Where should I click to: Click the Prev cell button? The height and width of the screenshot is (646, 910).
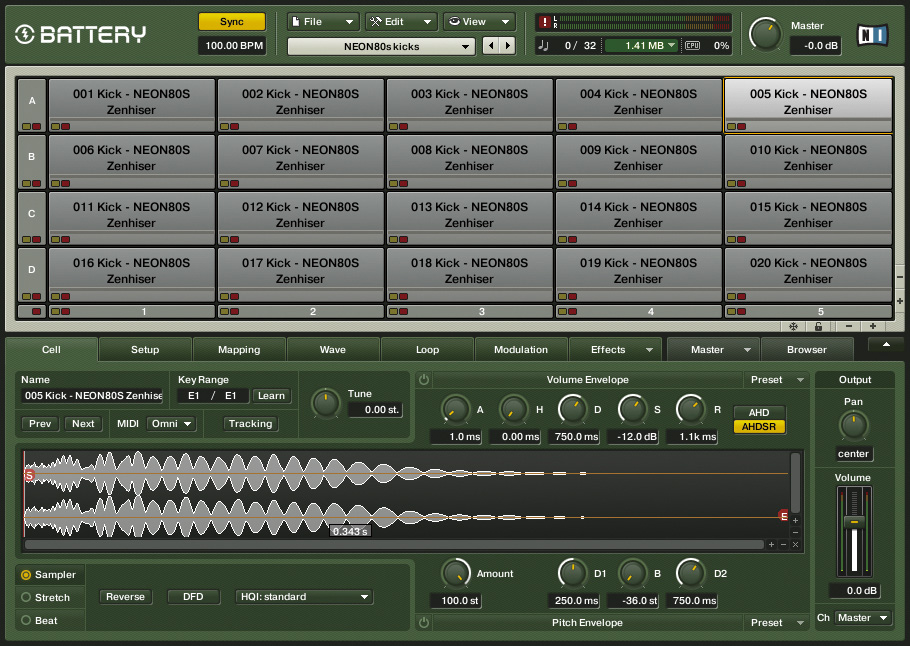(40, 424)
